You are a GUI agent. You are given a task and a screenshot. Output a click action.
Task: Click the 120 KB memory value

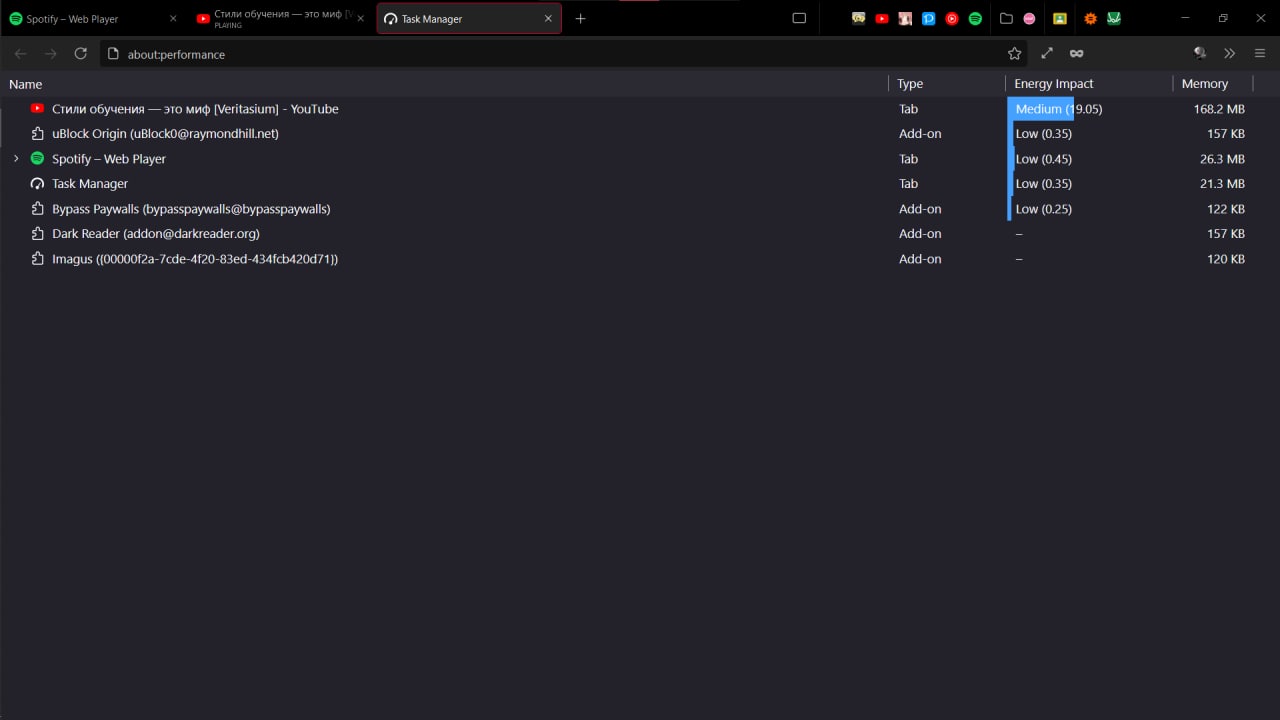click(x=1226, y=259)
